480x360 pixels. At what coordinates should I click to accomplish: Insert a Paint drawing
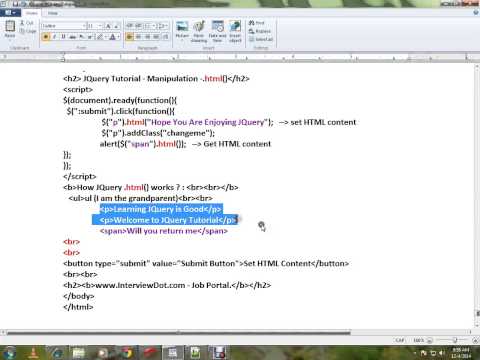[199, 31]
